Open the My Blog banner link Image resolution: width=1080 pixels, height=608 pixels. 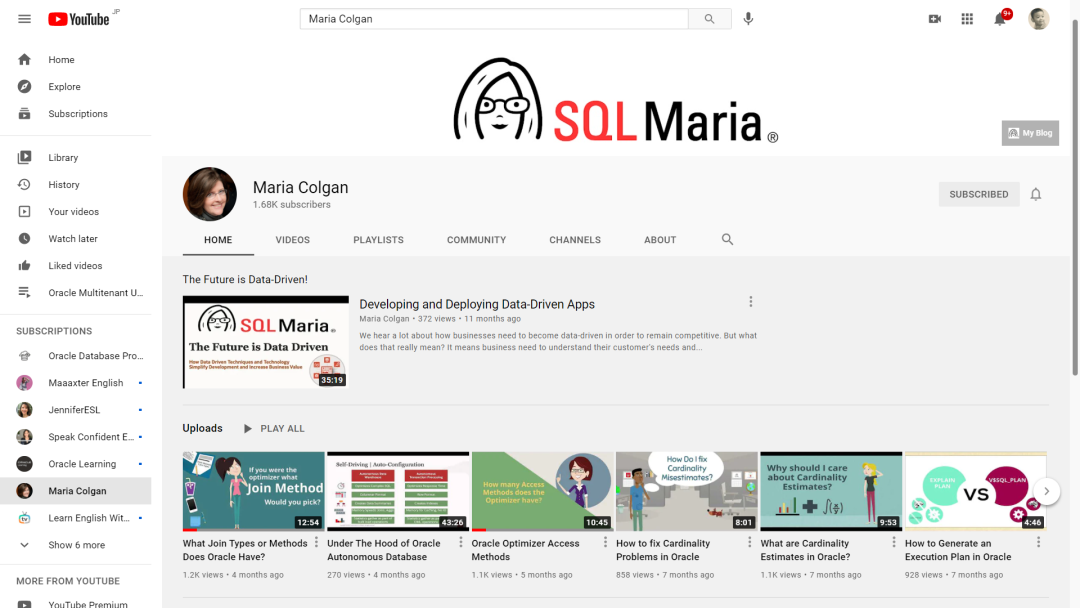tap(1030, 133)
